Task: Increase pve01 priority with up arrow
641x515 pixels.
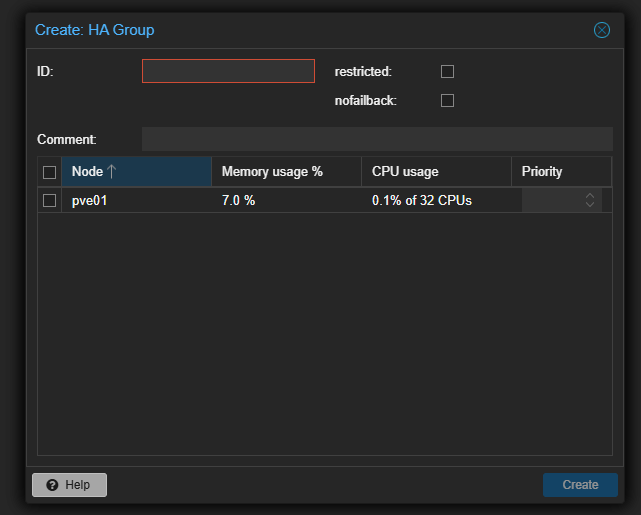Action: coord(590,196)
